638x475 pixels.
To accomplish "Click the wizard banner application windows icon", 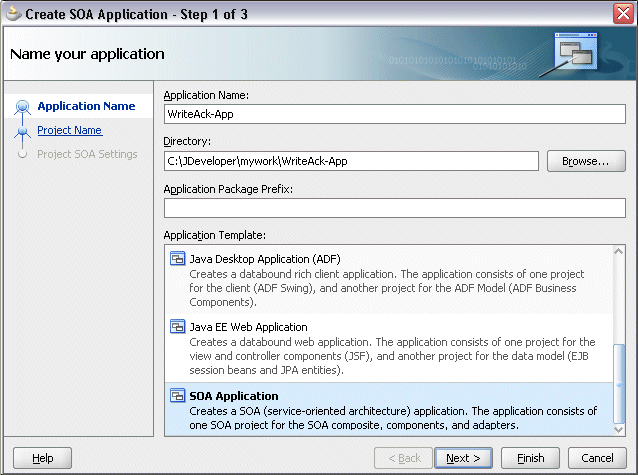I will tap(575, 52).
